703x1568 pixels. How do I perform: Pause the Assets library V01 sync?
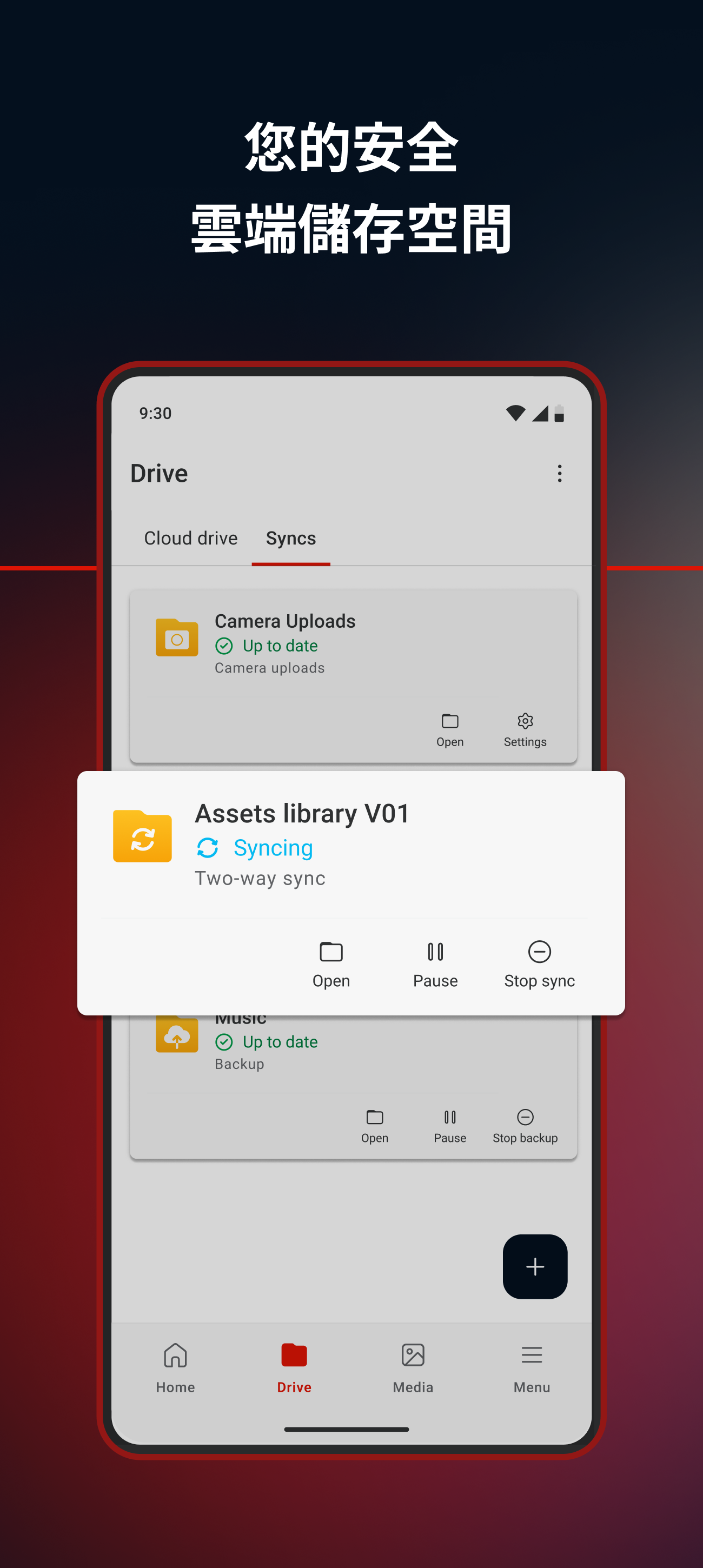pos(435,965)
